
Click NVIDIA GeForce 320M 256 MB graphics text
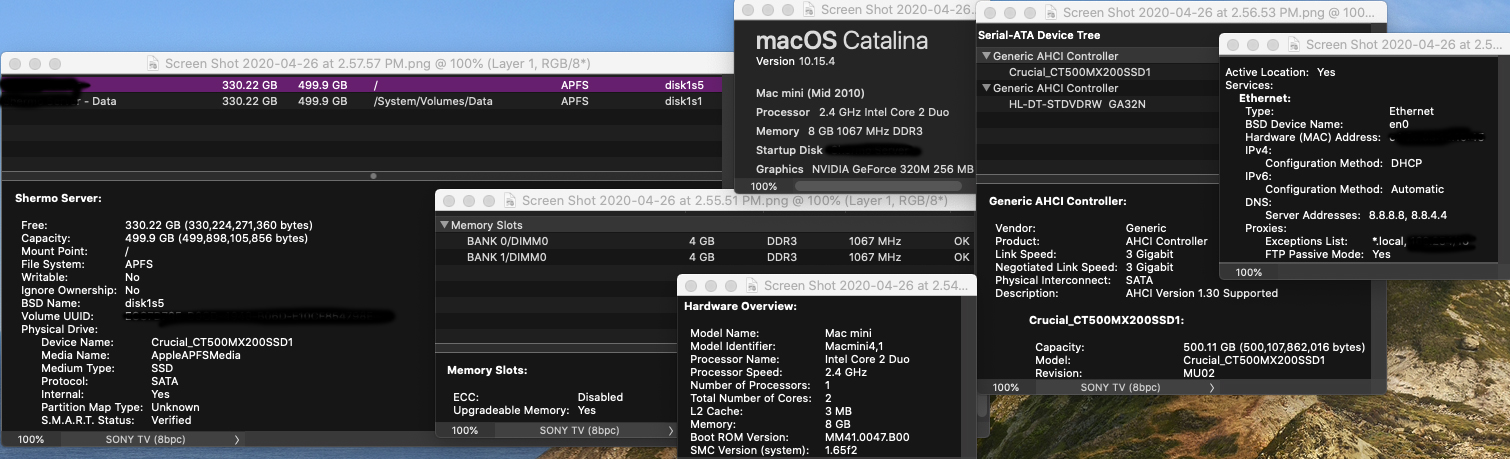coord(892,169)
